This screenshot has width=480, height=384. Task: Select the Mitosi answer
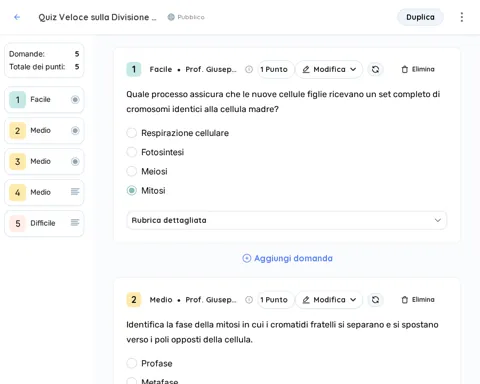[x=131, y=191]
